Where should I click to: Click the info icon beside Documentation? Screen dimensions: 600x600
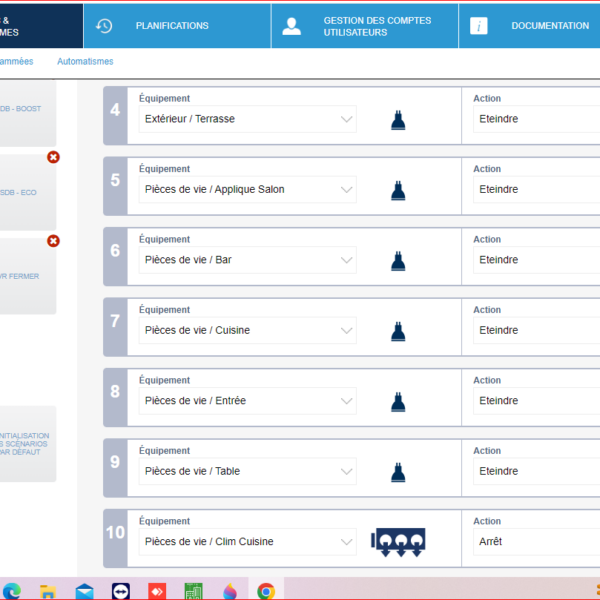[479, 26]
